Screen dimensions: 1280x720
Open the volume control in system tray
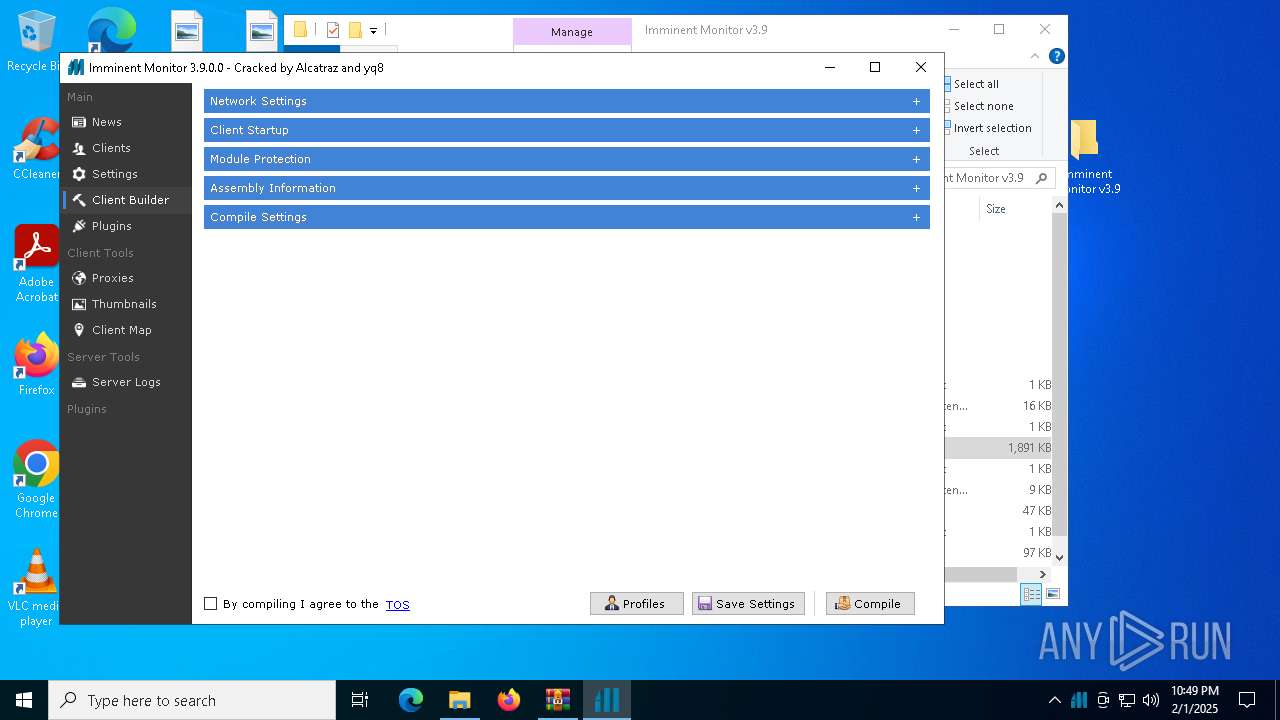tap(1151, 700)
